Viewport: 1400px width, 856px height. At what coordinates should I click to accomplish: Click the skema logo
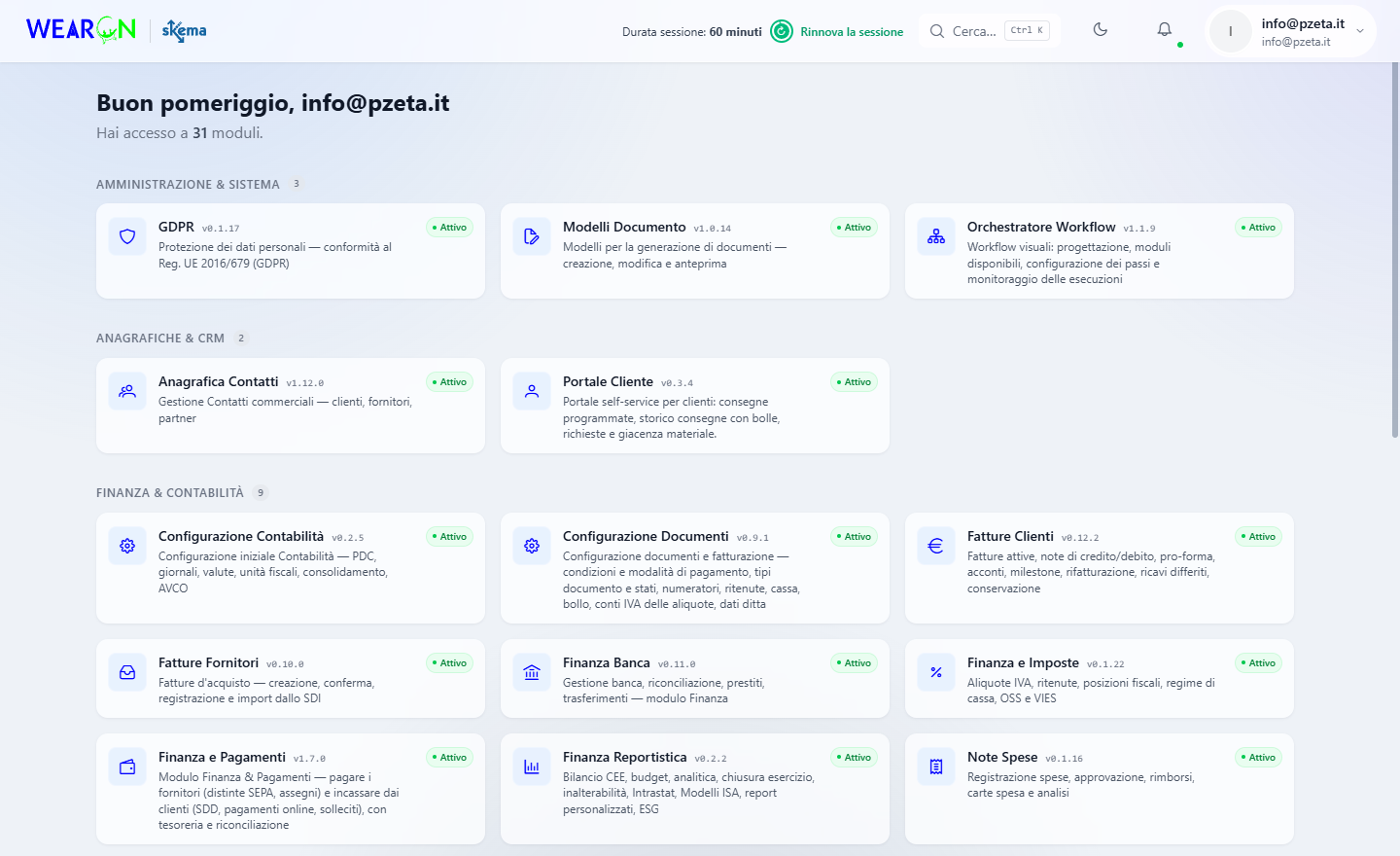(x=185, y=31)
